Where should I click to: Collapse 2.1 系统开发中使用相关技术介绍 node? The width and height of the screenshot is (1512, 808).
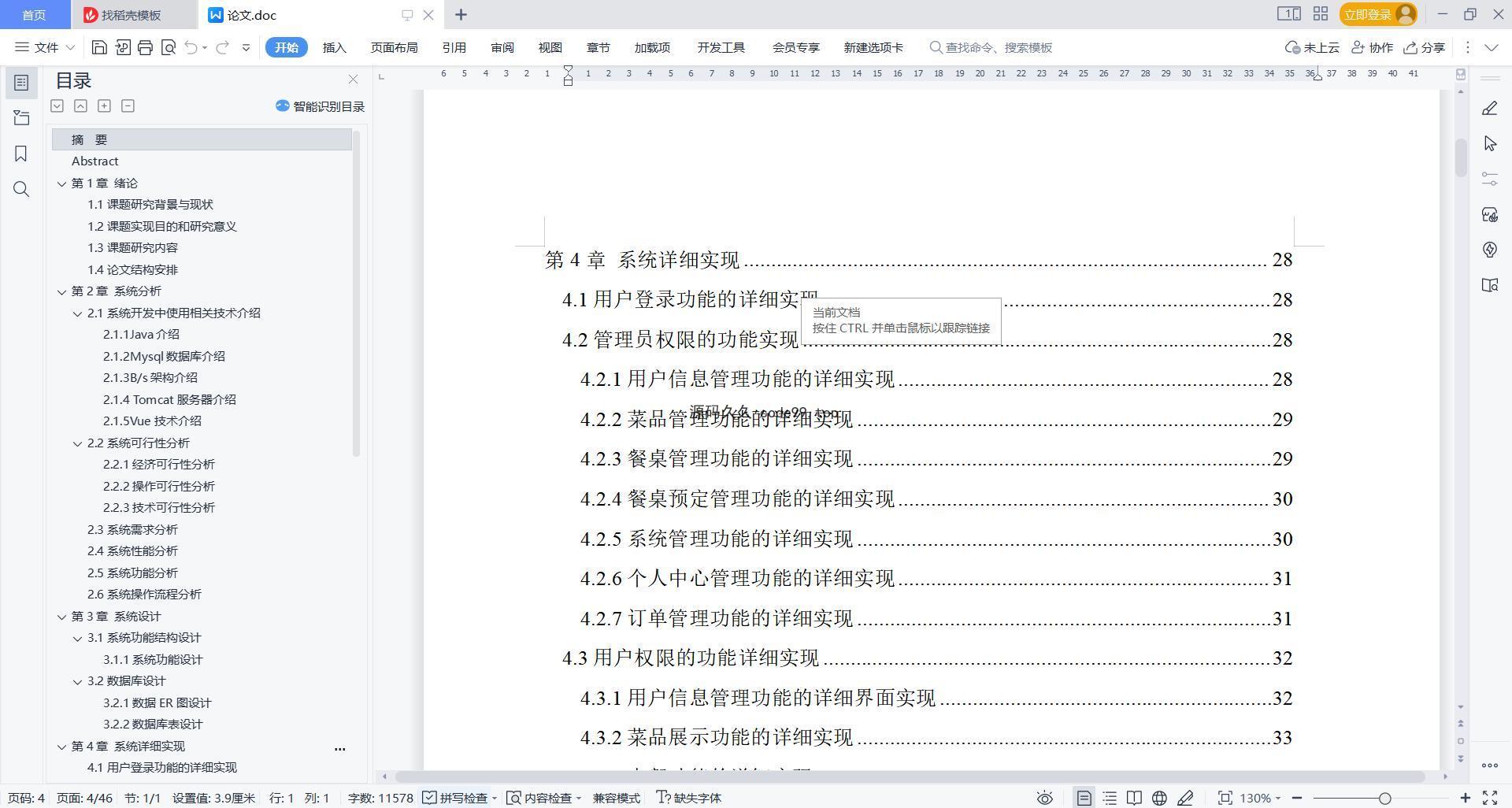(x=77, y=313)
